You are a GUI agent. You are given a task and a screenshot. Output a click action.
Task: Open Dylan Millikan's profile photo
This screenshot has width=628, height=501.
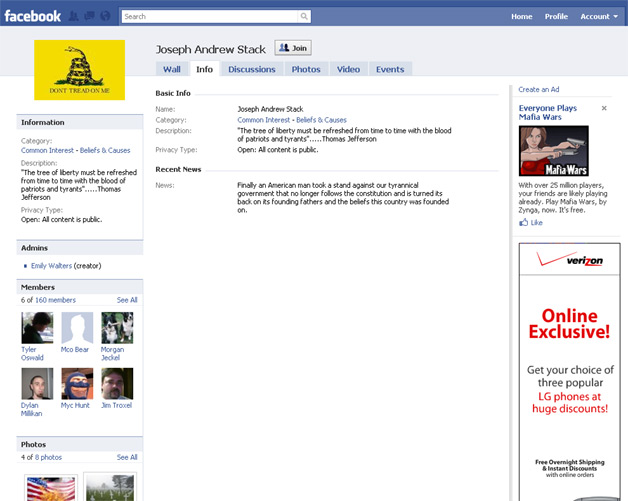(x=37, y=384)
